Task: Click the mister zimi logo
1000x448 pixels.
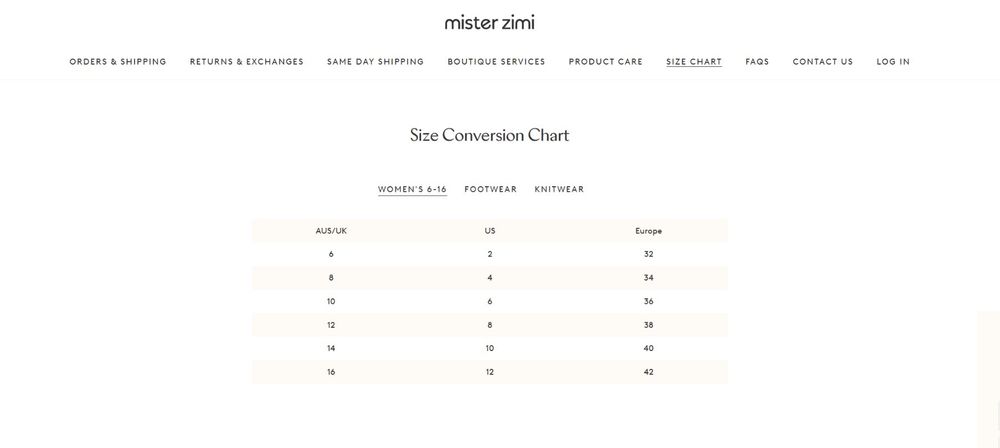Action: 489,23
